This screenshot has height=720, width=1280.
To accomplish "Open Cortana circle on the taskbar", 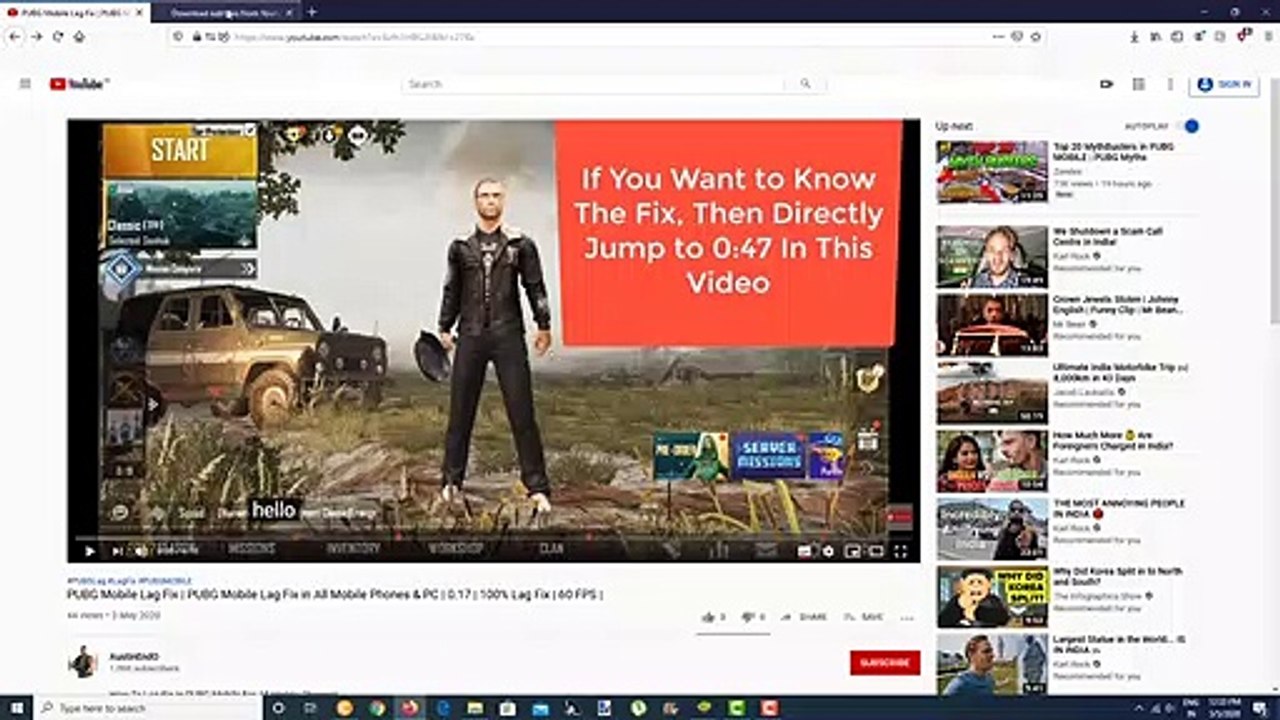I will coord(278,708).
